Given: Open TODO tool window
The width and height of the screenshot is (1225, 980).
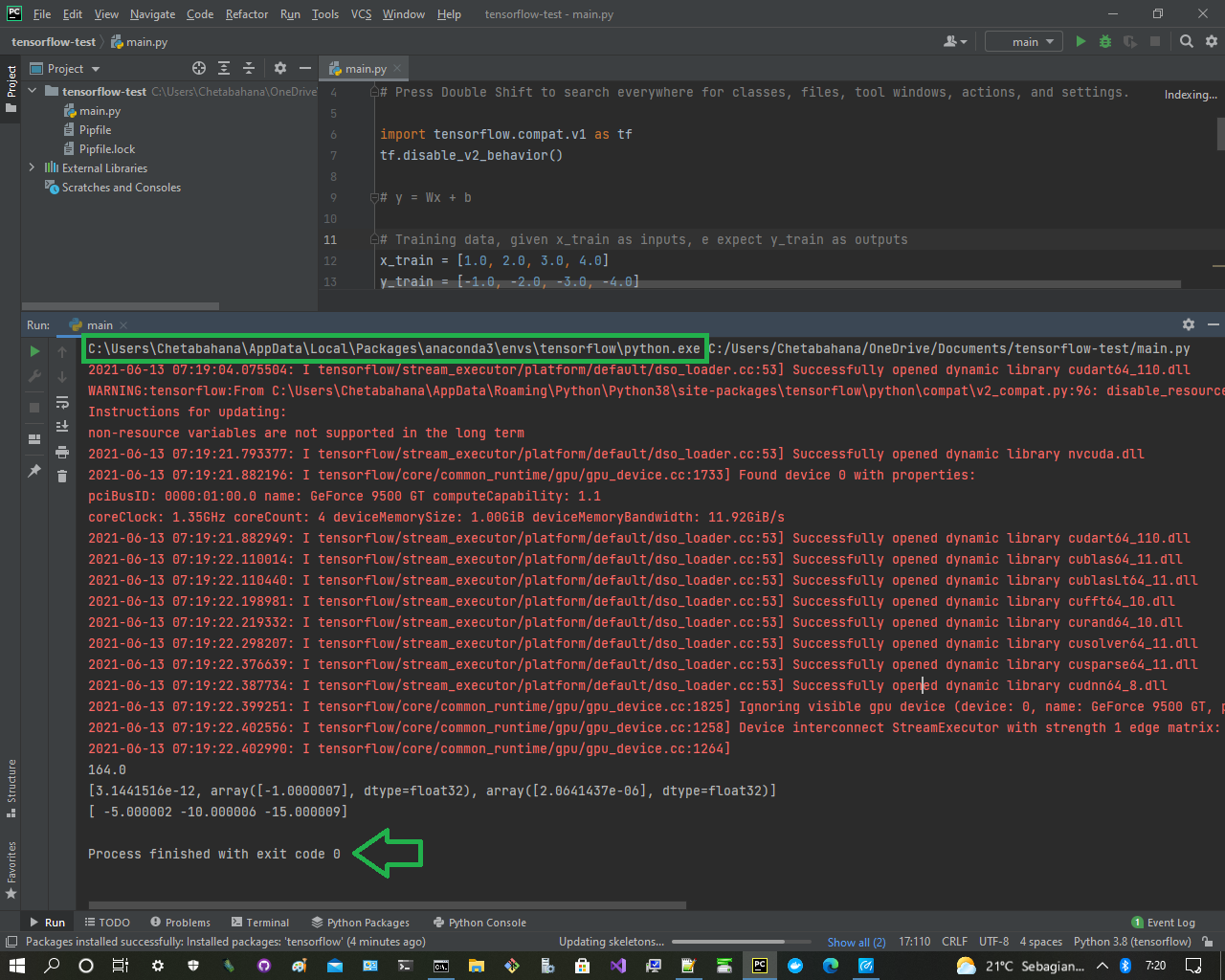Looking at the screenshot, I should pyautogui.click(x=107, y=923).
